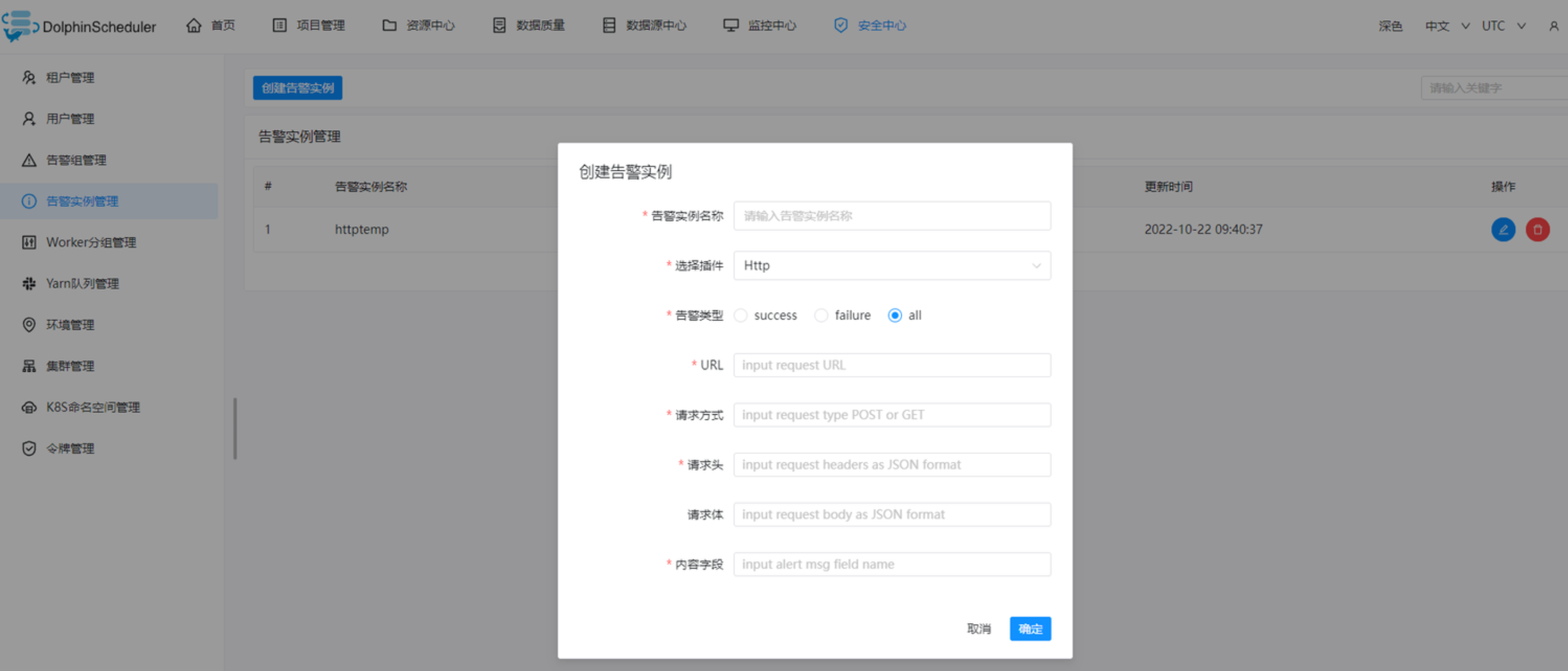Image resolution: width=1568 pixels, height=671 pixels.
Task: Click the URL input request field
Action: coord(891,365)
